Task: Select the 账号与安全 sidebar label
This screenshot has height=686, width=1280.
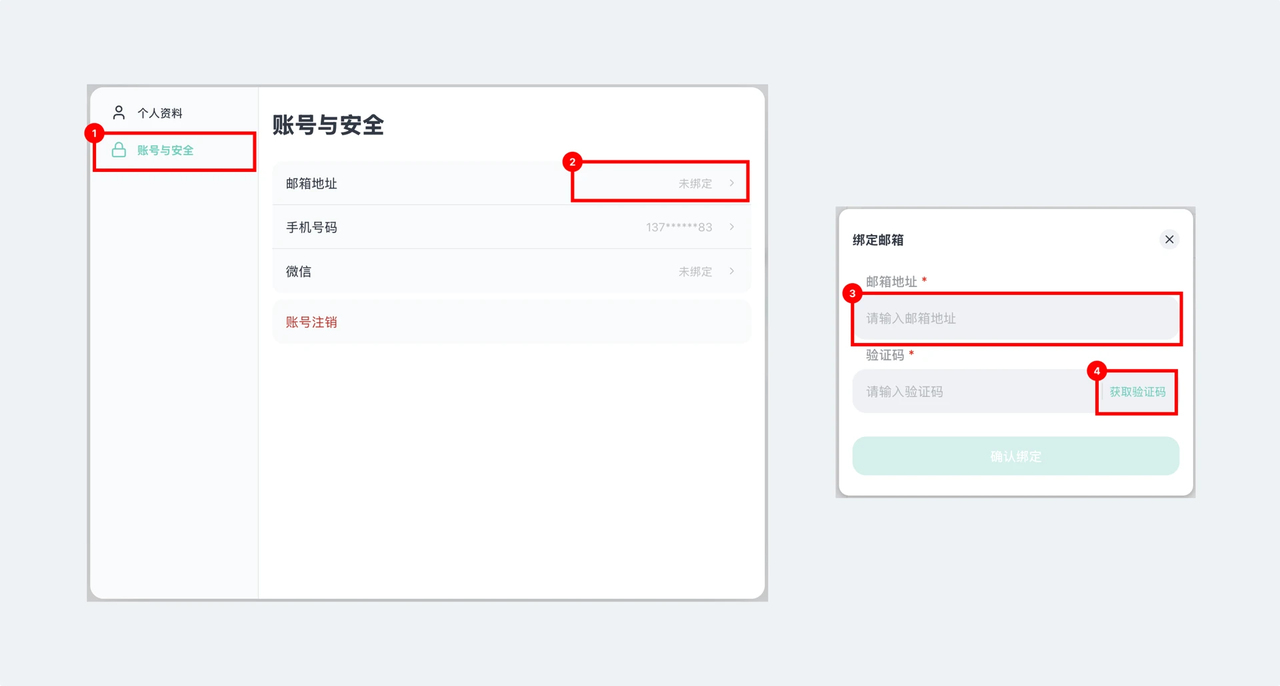Action: coord(166,151)
